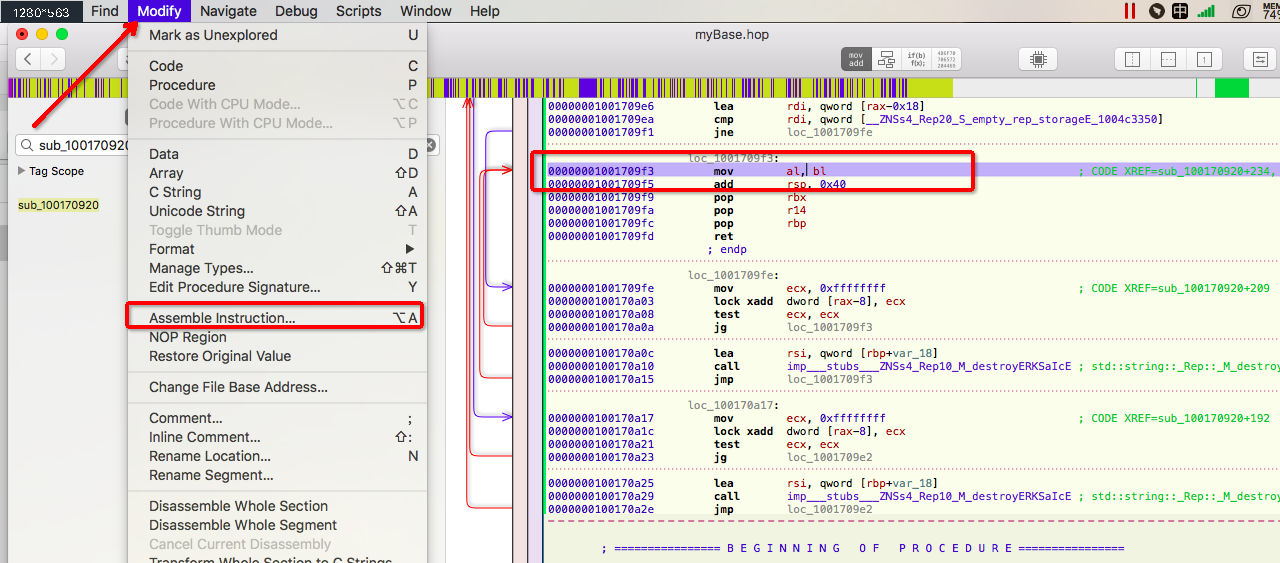Clear the symbol search field
Image resolution: width=1280 pixels, height=563 pixels.
[431, 145]
